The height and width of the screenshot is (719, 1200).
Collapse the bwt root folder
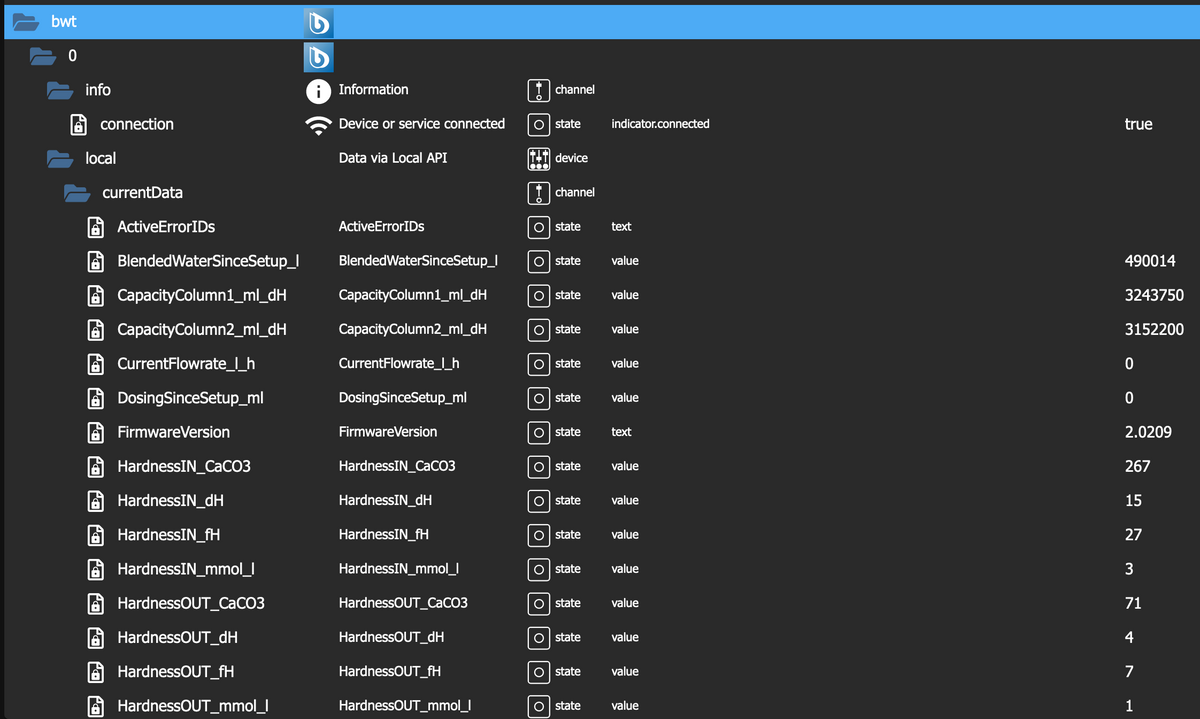26,22
